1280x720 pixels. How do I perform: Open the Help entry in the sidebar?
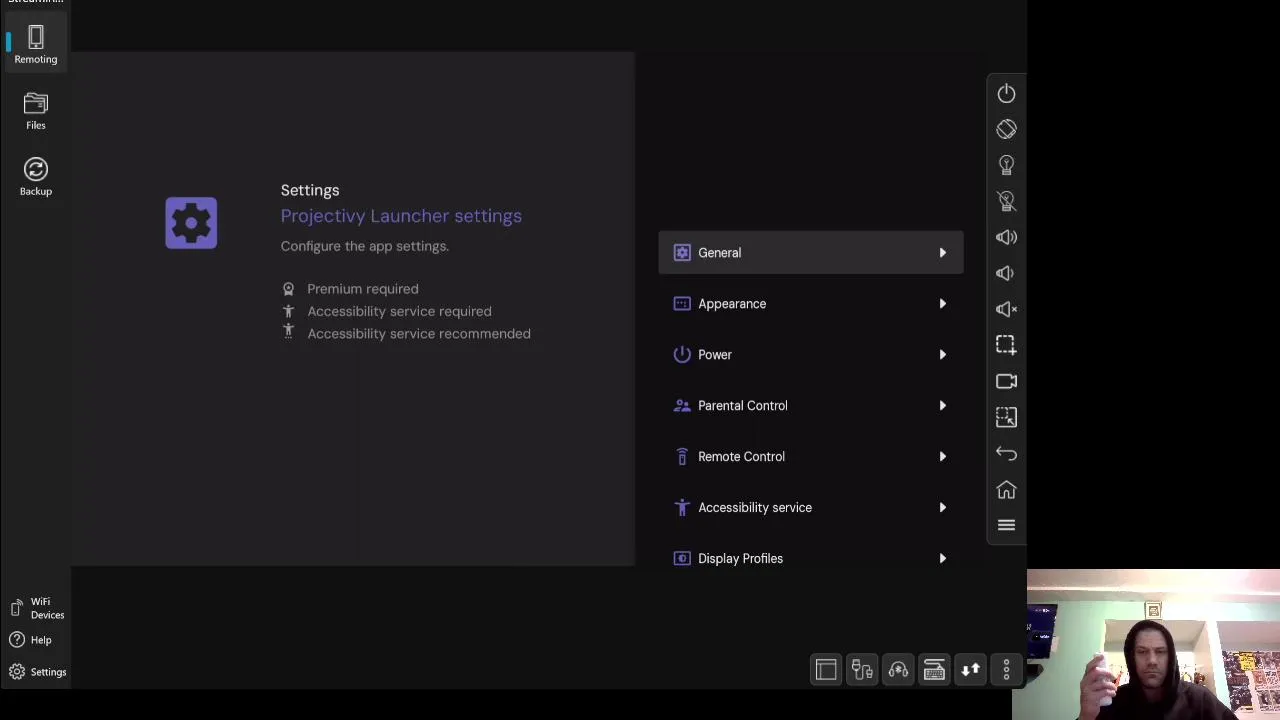(30, 640)
